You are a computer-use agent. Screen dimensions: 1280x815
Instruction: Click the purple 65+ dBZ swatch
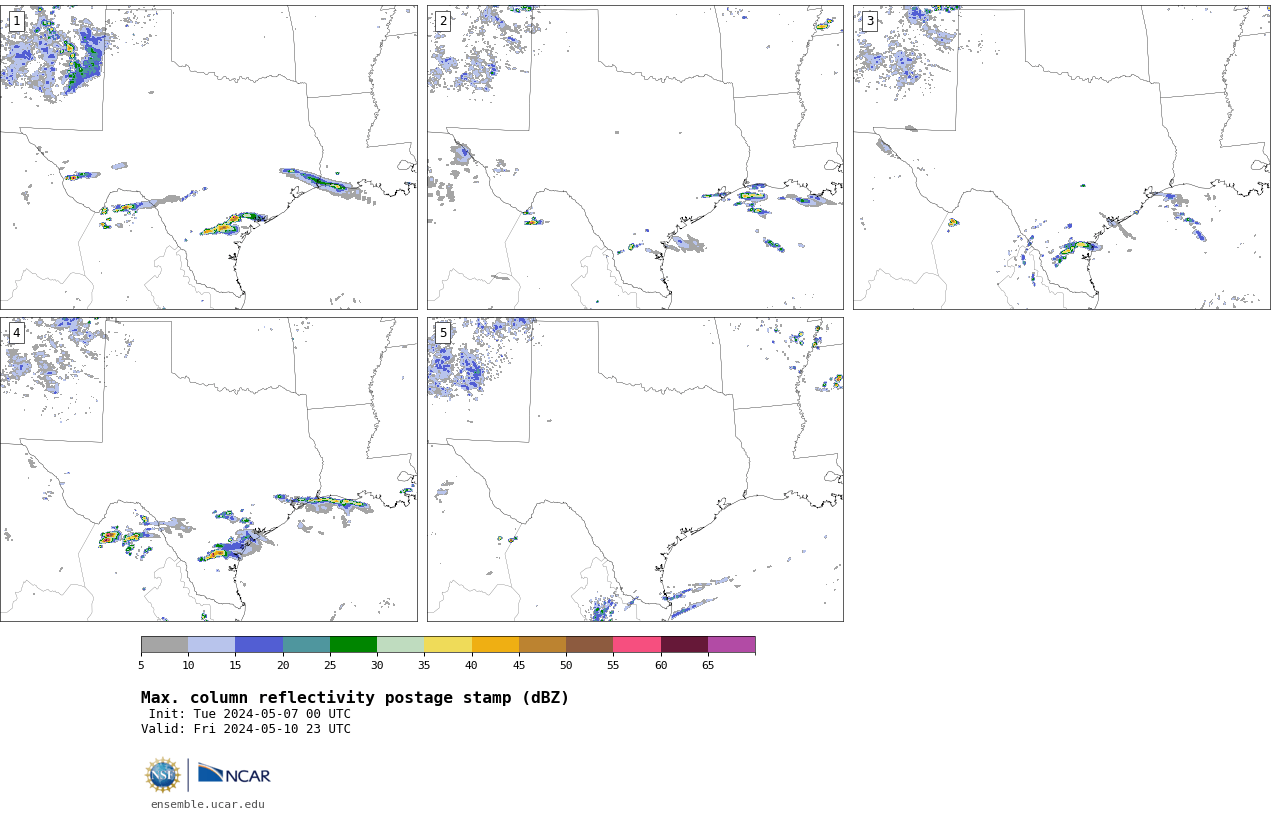(731, 644)
